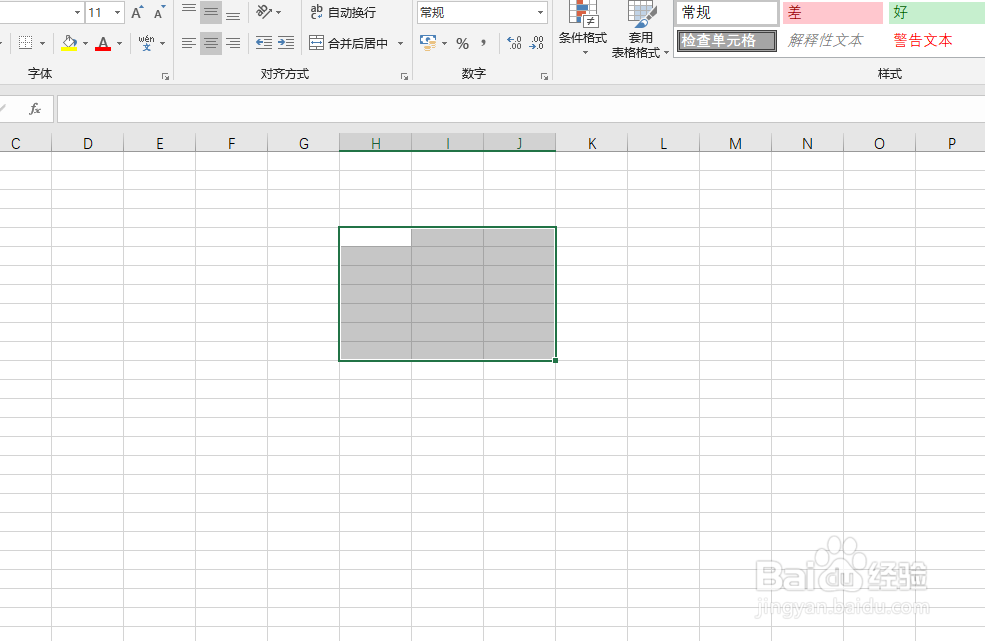Expand the wén phonetic options arrow
The height and width of the screenshot is (641, 985).
163,43
